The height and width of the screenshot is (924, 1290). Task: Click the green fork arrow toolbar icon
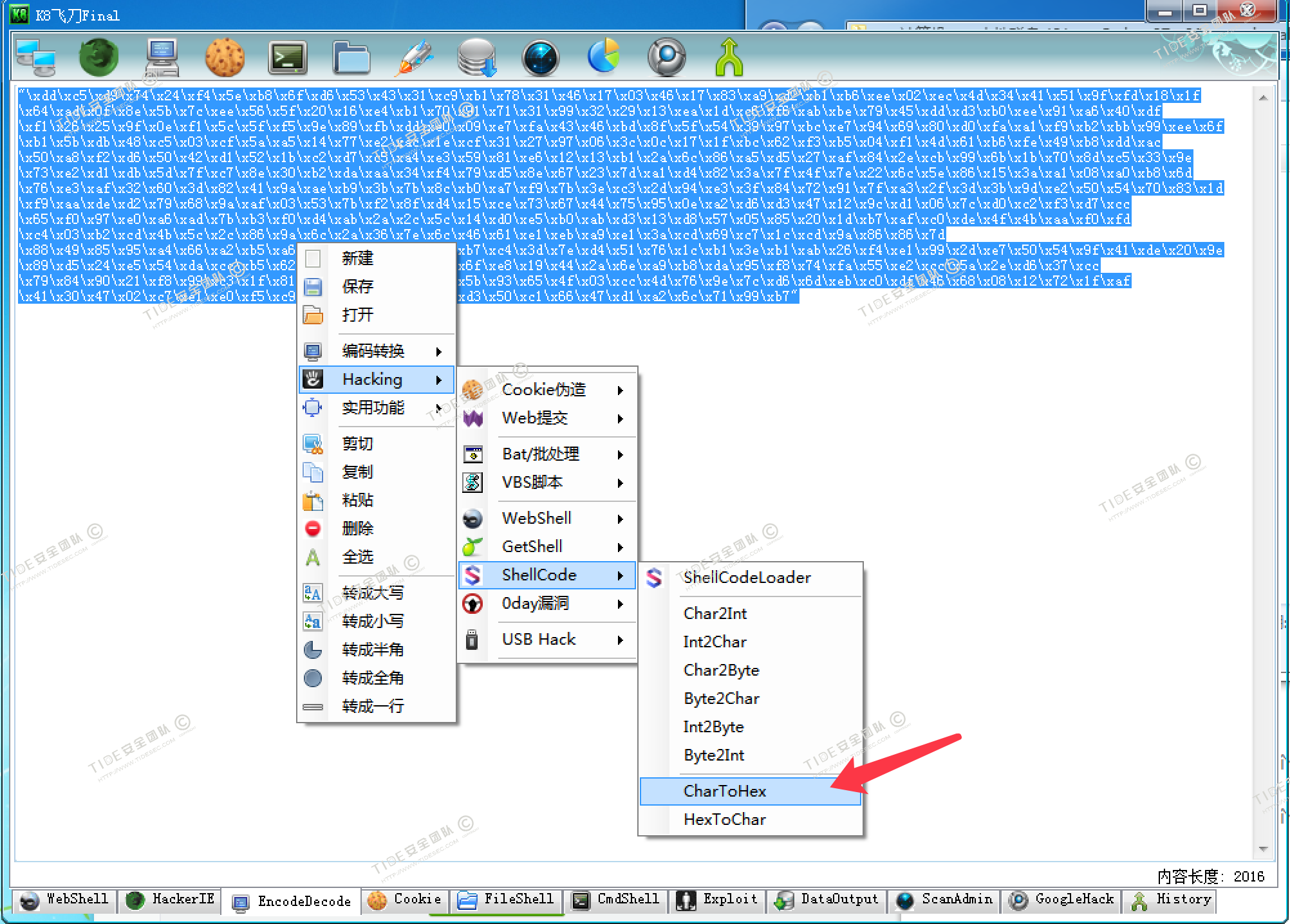pyautogui.click(x=729, y=57)
